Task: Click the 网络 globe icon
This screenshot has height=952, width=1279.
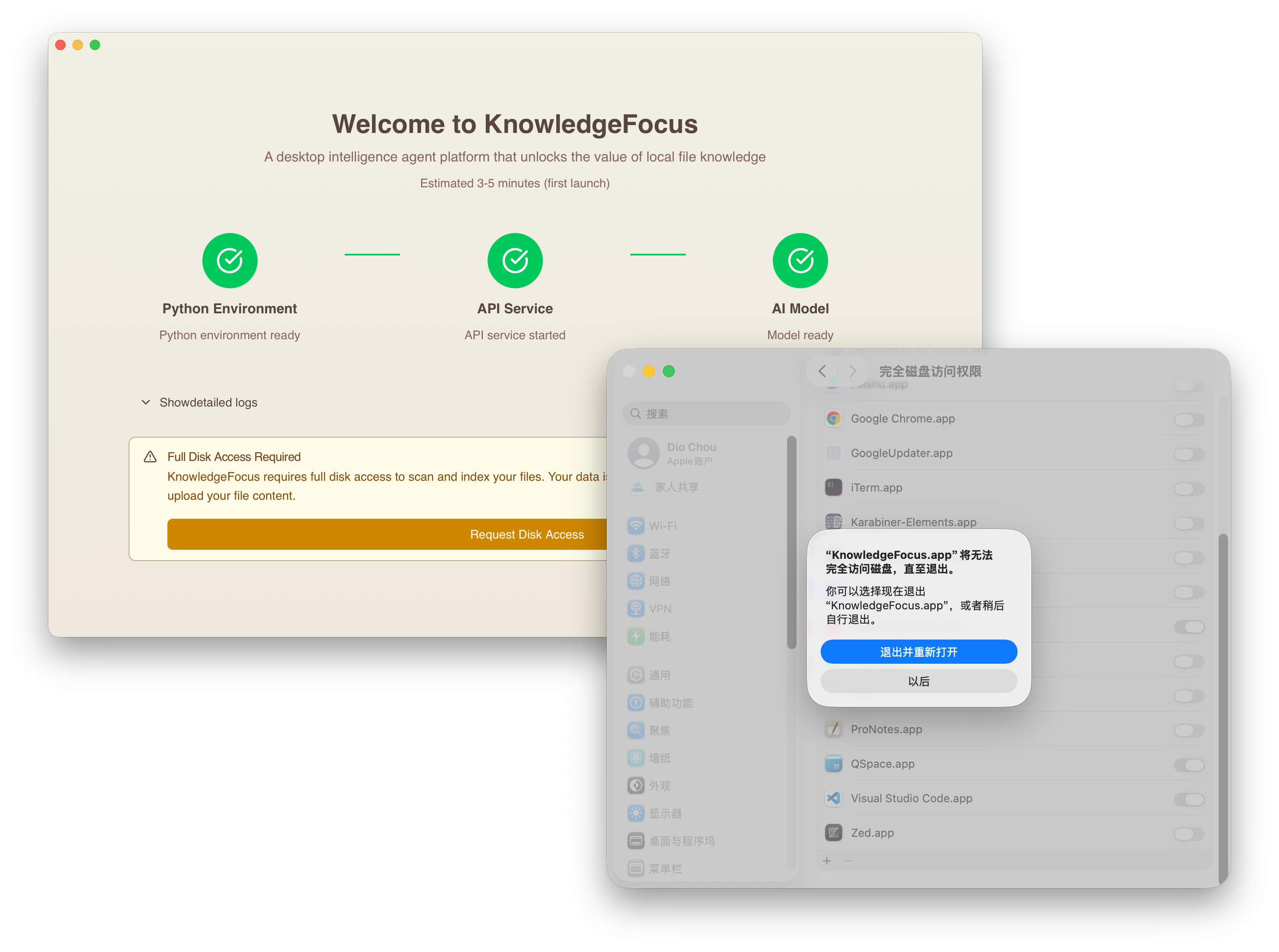Action: point(636,581)
